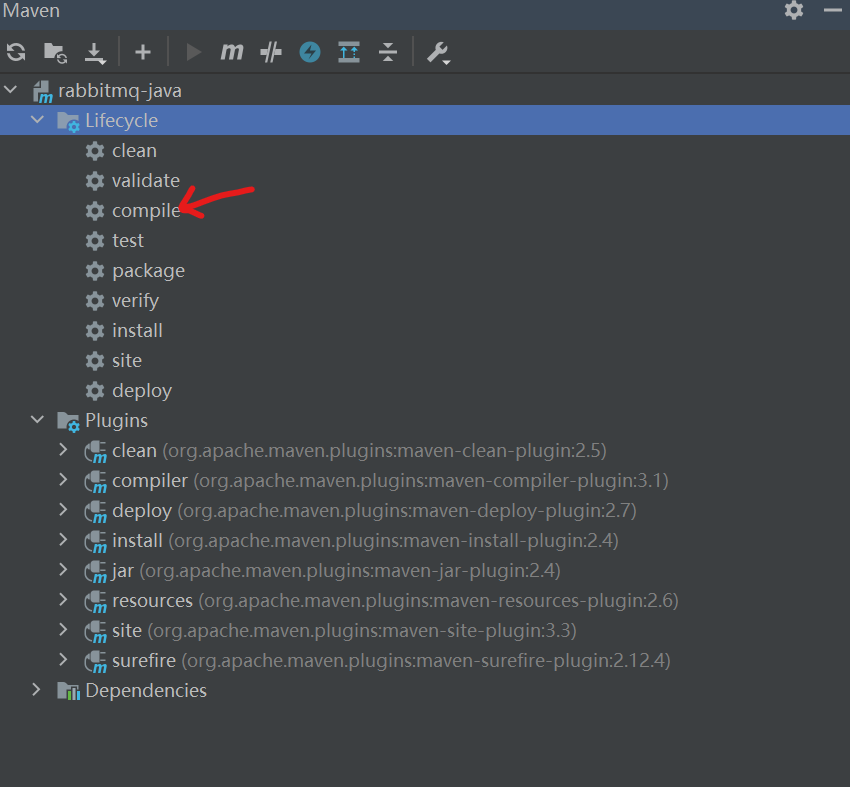Reload all Maven projects
Viewport: 850px width, 787px height.
click(16, 53)
